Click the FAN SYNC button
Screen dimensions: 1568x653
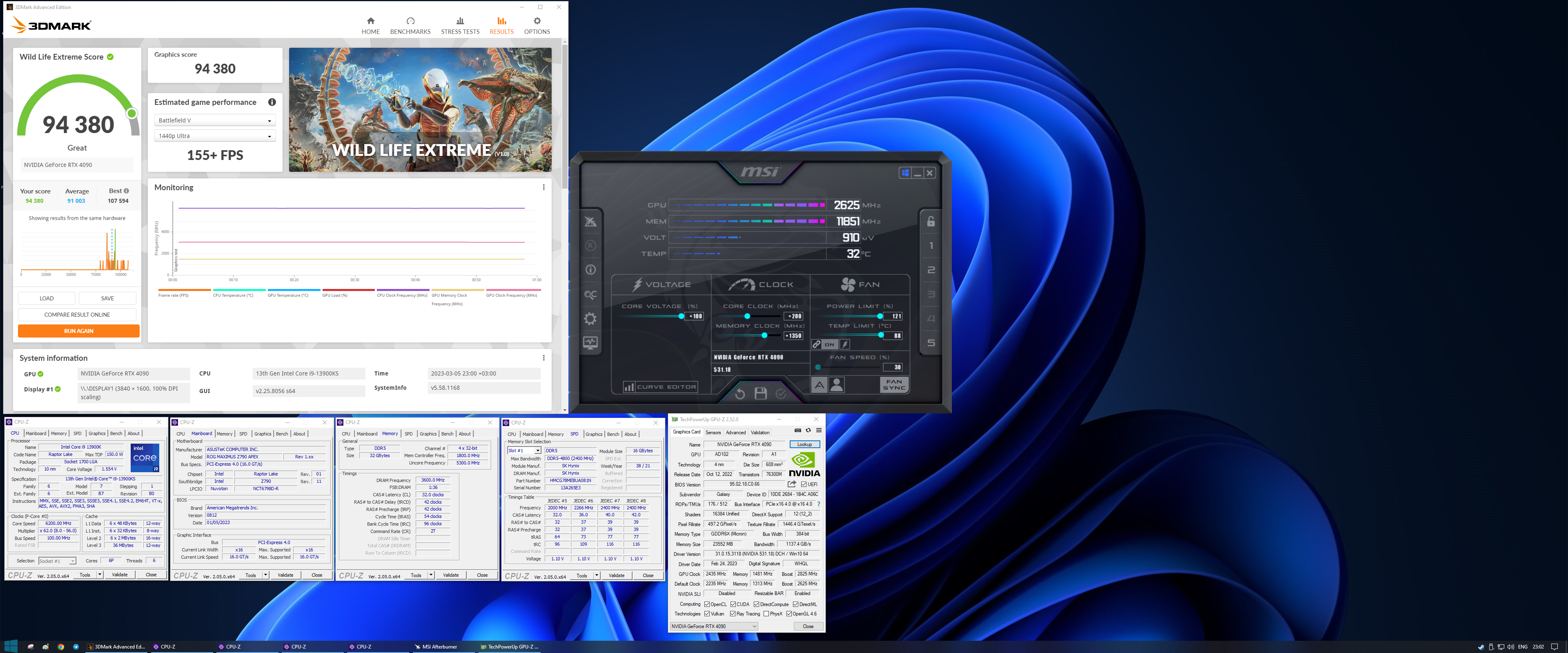coord(894,384)
